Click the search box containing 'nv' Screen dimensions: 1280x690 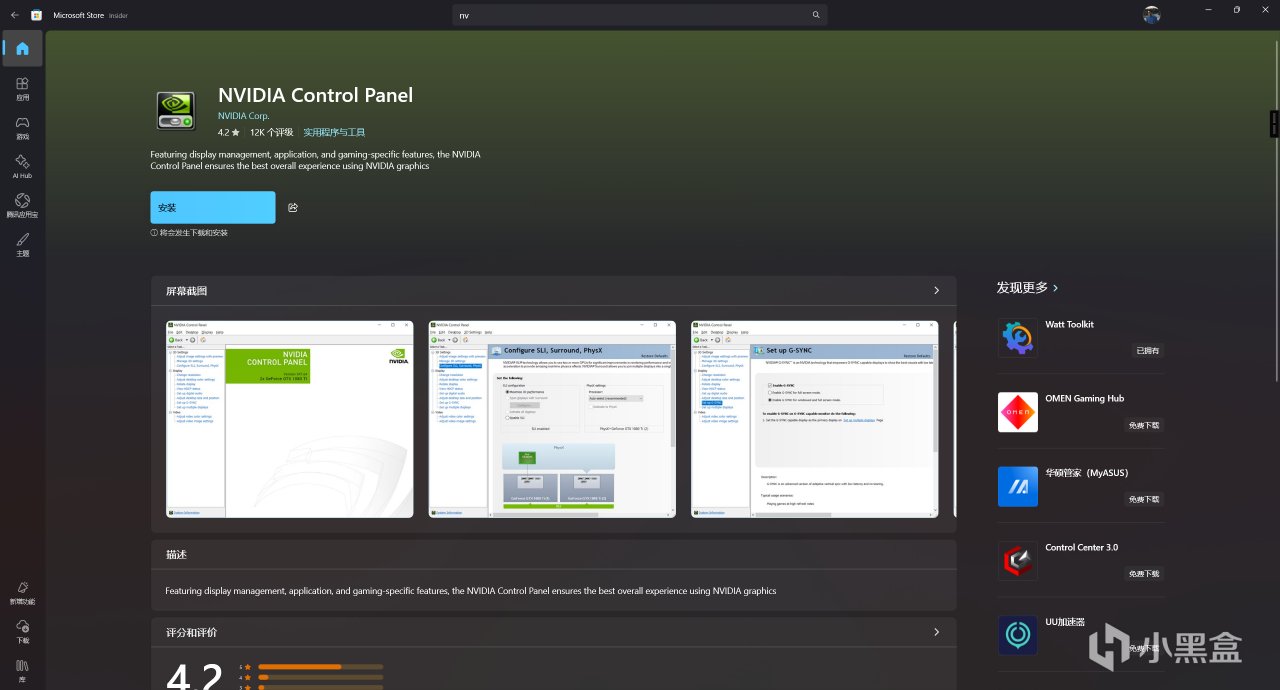pyautogui.click(x=640, y=15)
